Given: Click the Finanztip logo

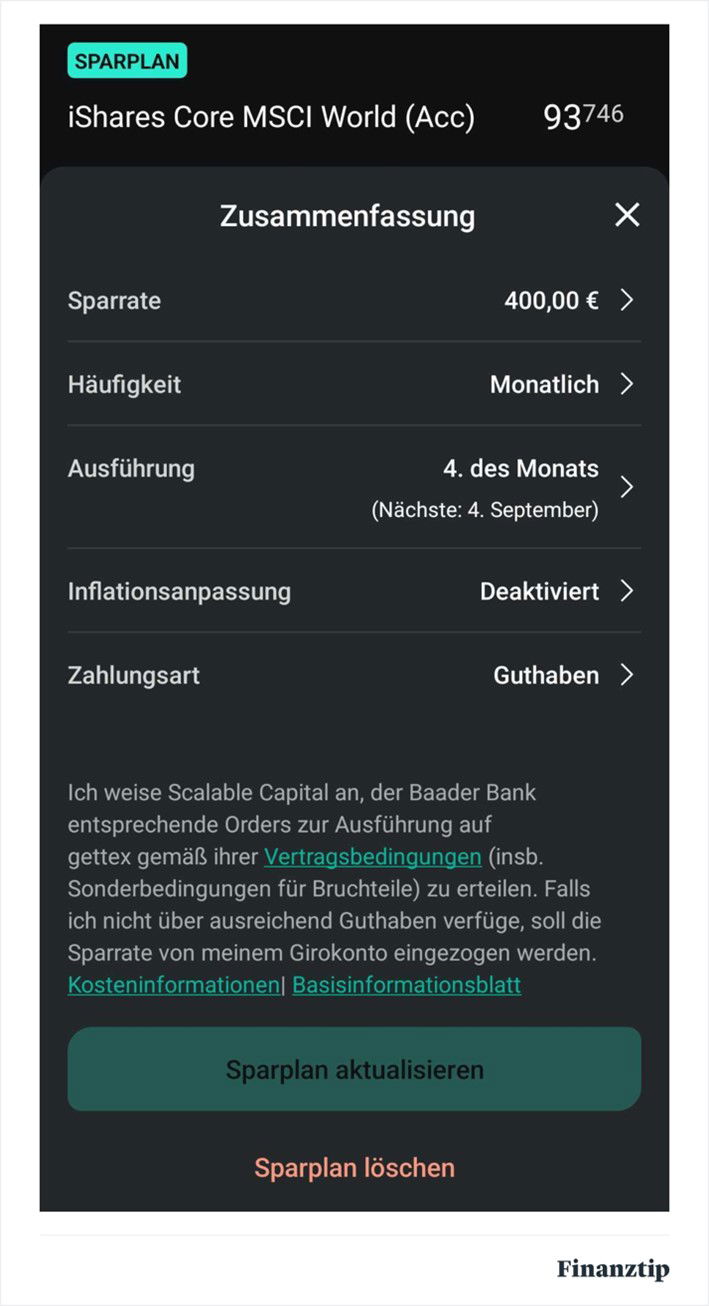Looking at the screenshot, I should pos(613,1269).
